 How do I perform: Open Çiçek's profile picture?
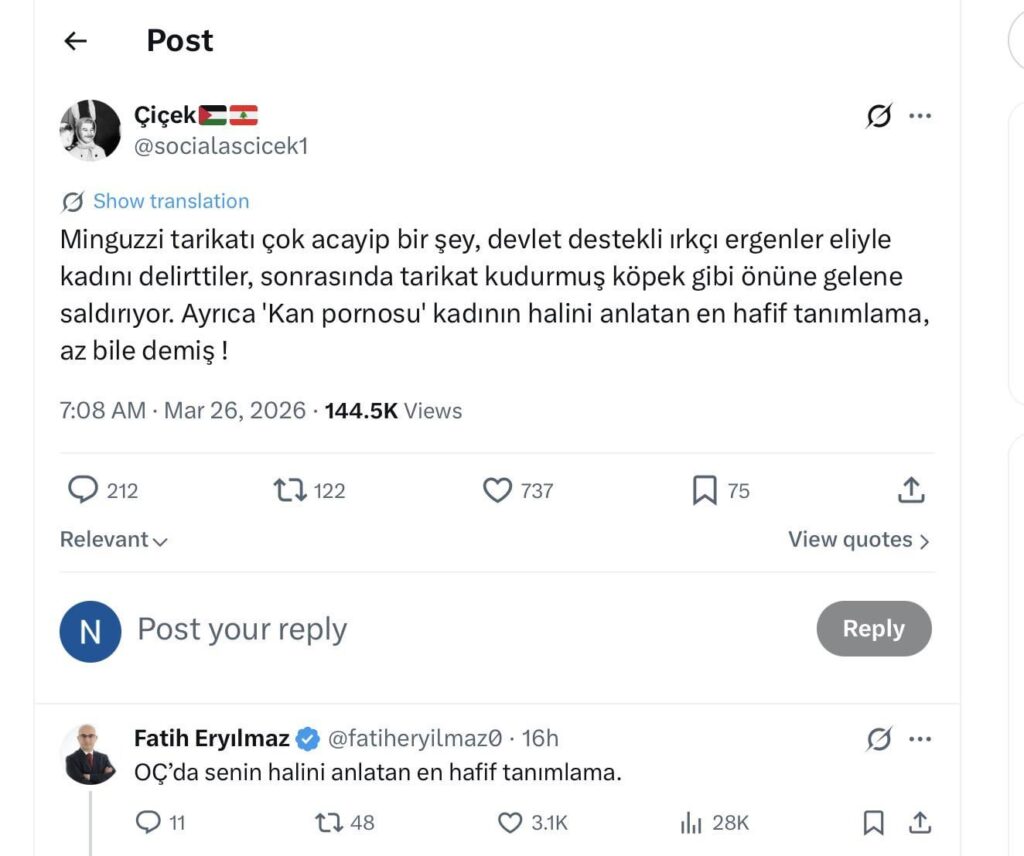point(89,131)
